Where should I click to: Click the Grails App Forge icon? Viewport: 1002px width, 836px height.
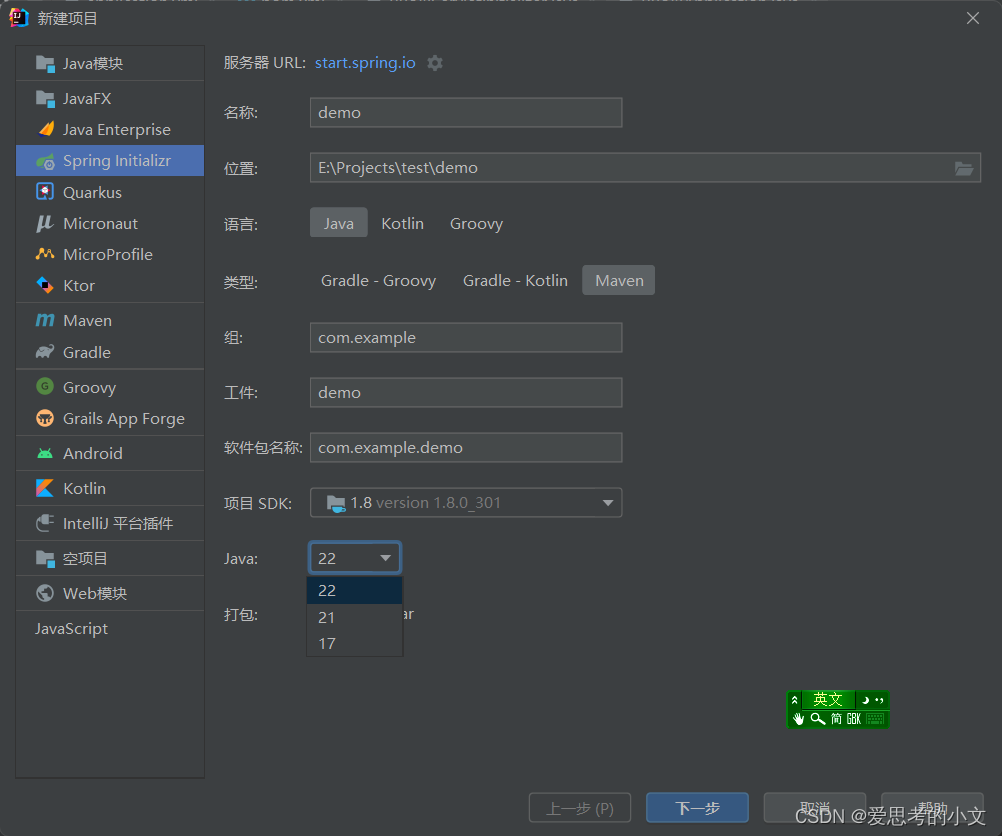click(45, 418)
